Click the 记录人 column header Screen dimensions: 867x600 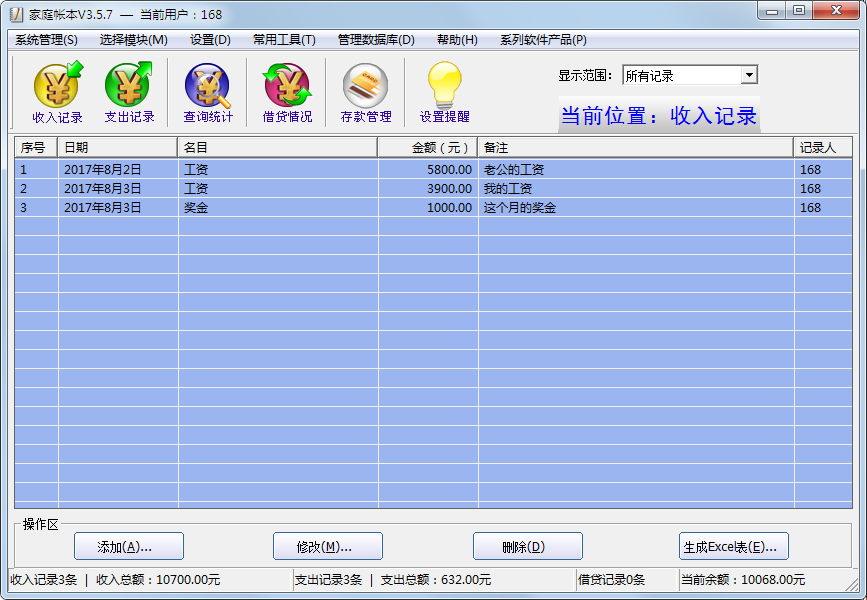(x=823, y=148)
